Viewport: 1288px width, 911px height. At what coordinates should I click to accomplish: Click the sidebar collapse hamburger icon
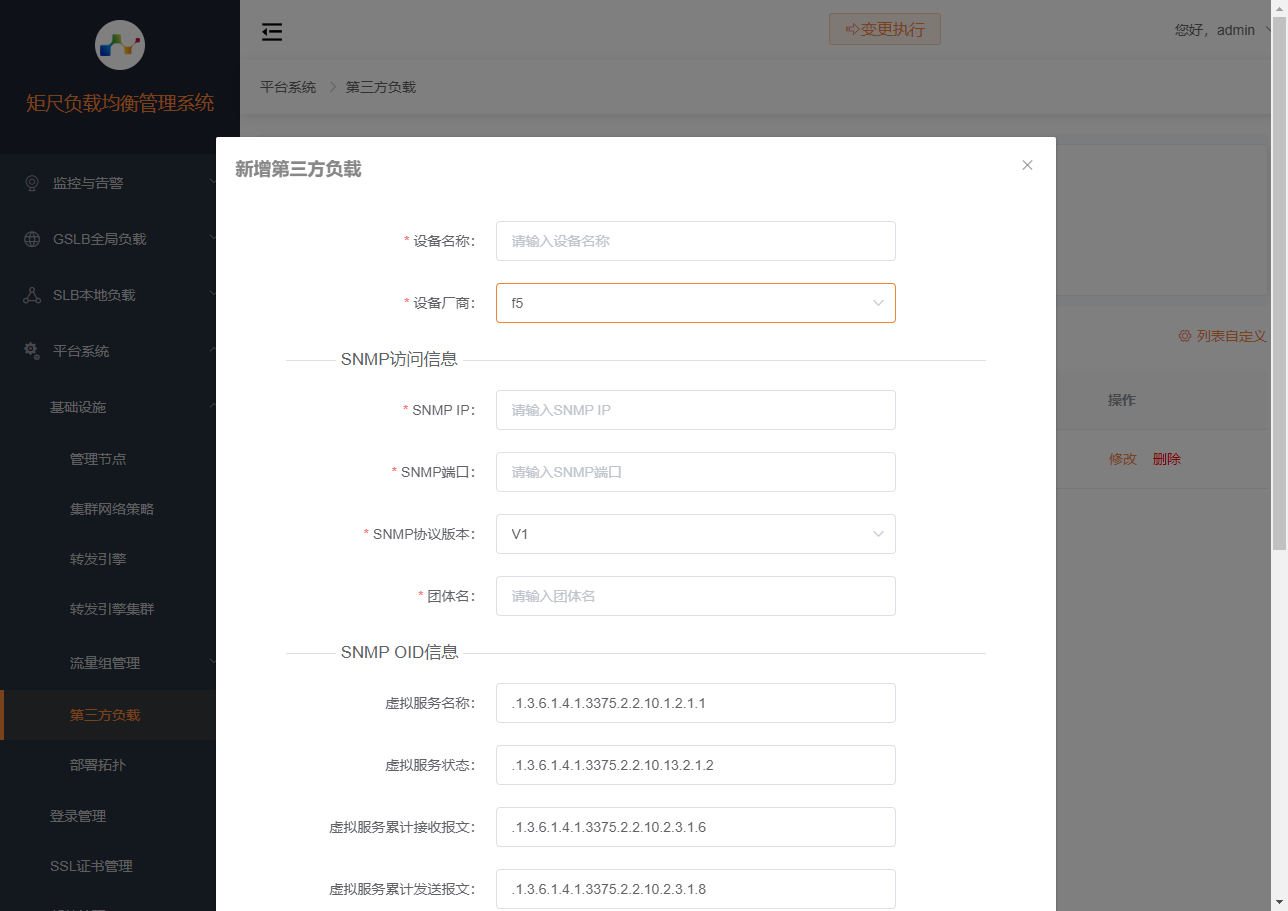coord(272,31)
